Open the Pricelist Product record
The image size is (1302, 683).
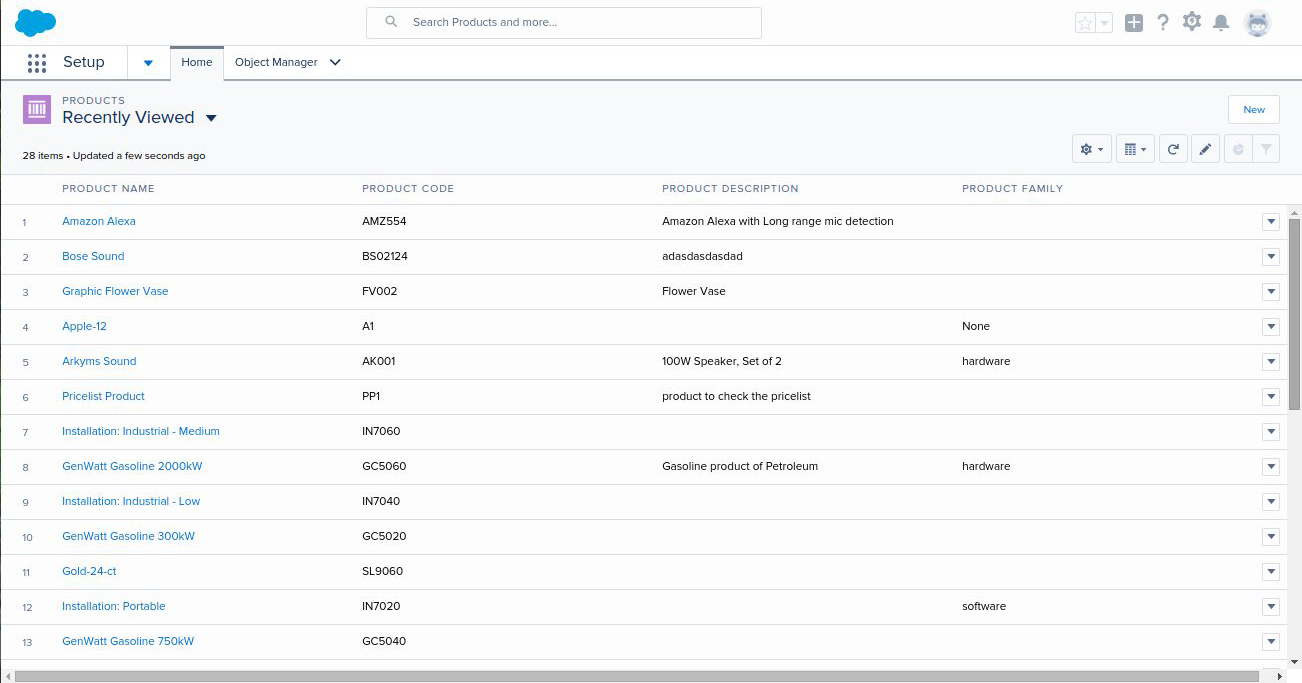[x=103, y=396]
